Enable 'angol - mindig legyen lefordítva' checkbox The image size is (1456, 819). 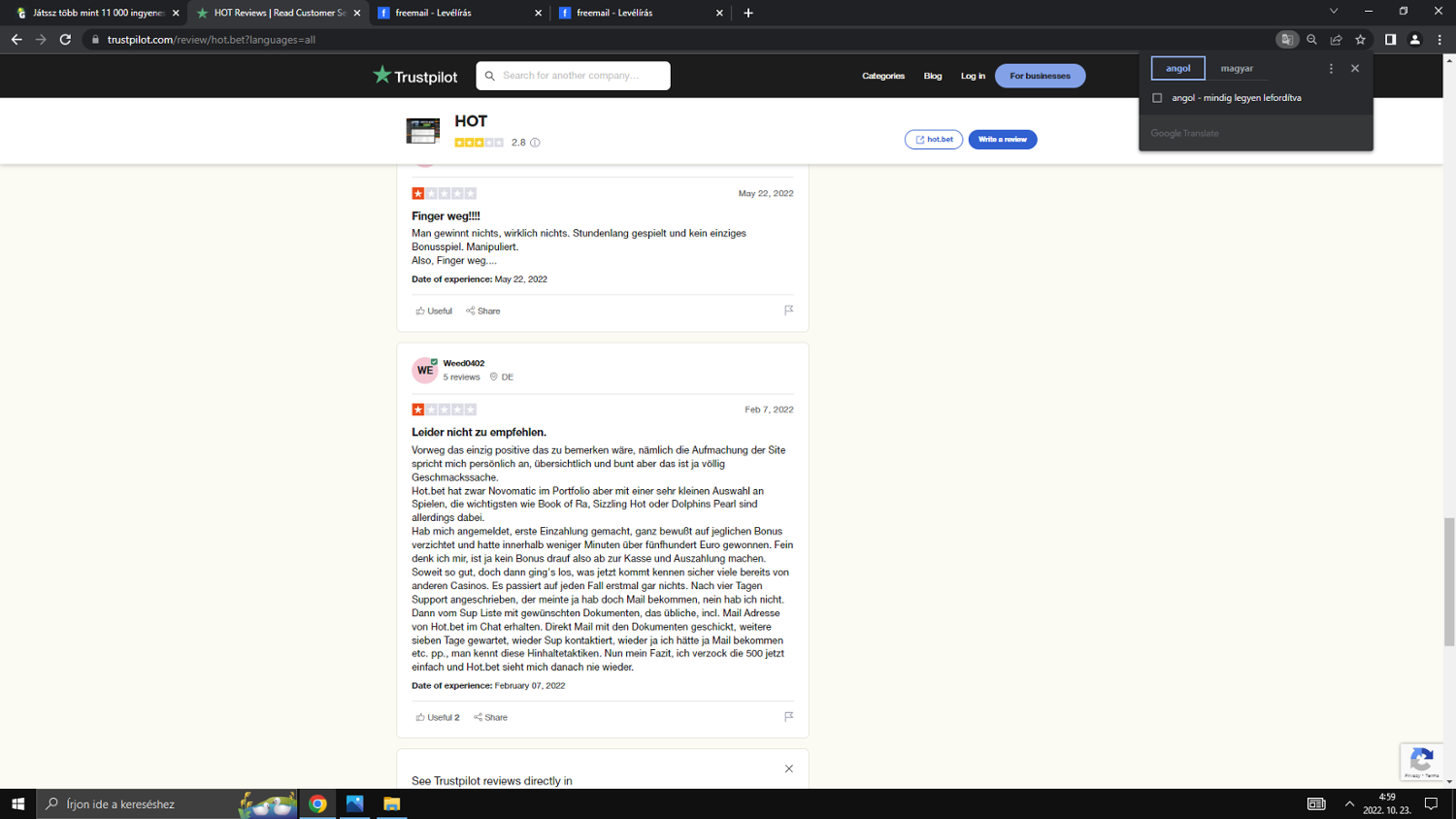coord(1157,98)
